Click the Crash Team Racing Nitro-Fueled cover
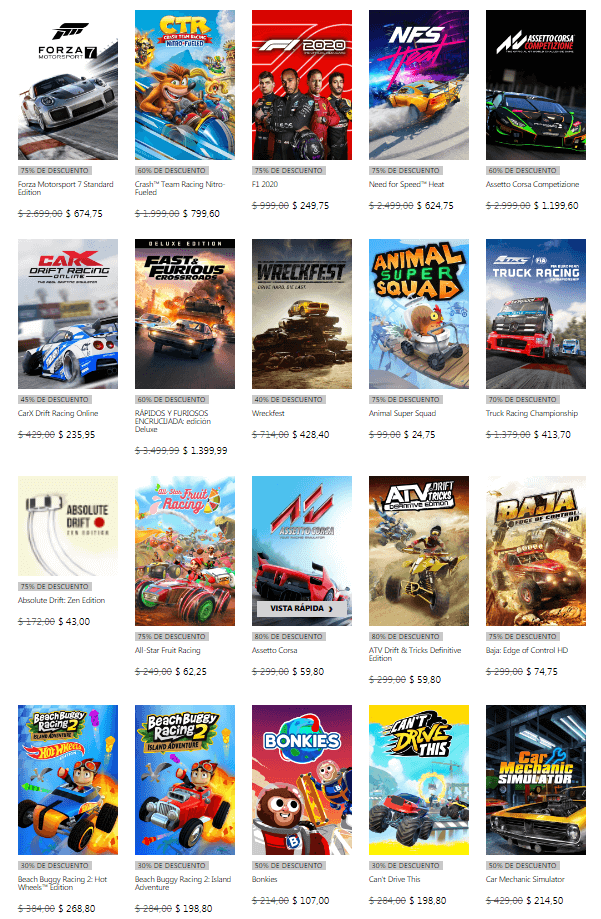Viewport: 601px width, 919px height. [x=185, y=84]
